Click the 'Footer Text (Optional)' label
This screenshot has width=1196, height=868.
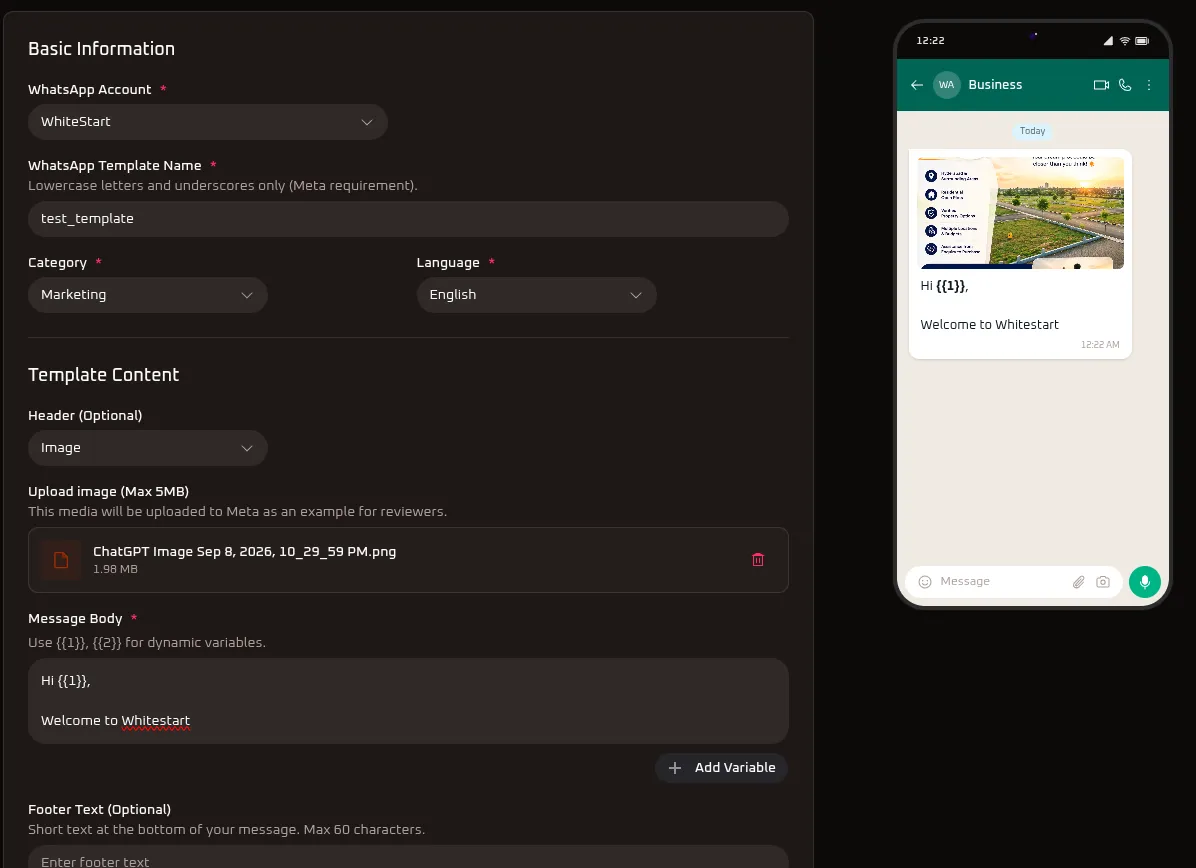(99, 810)
